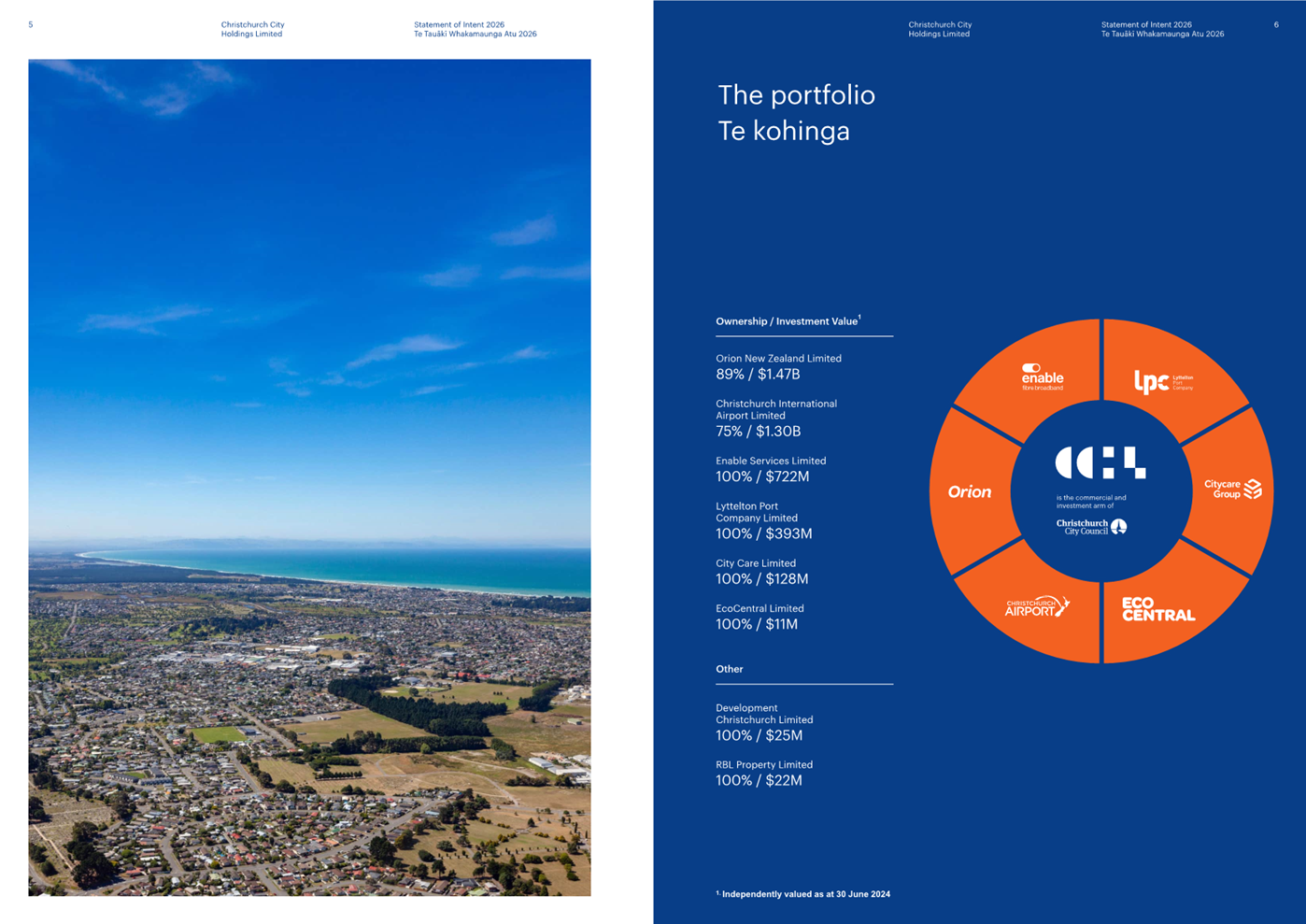The width and height of the screenshot is (1306, 924).
Task: Click the Christchurch Airport logo
Action: (1037, 606)
